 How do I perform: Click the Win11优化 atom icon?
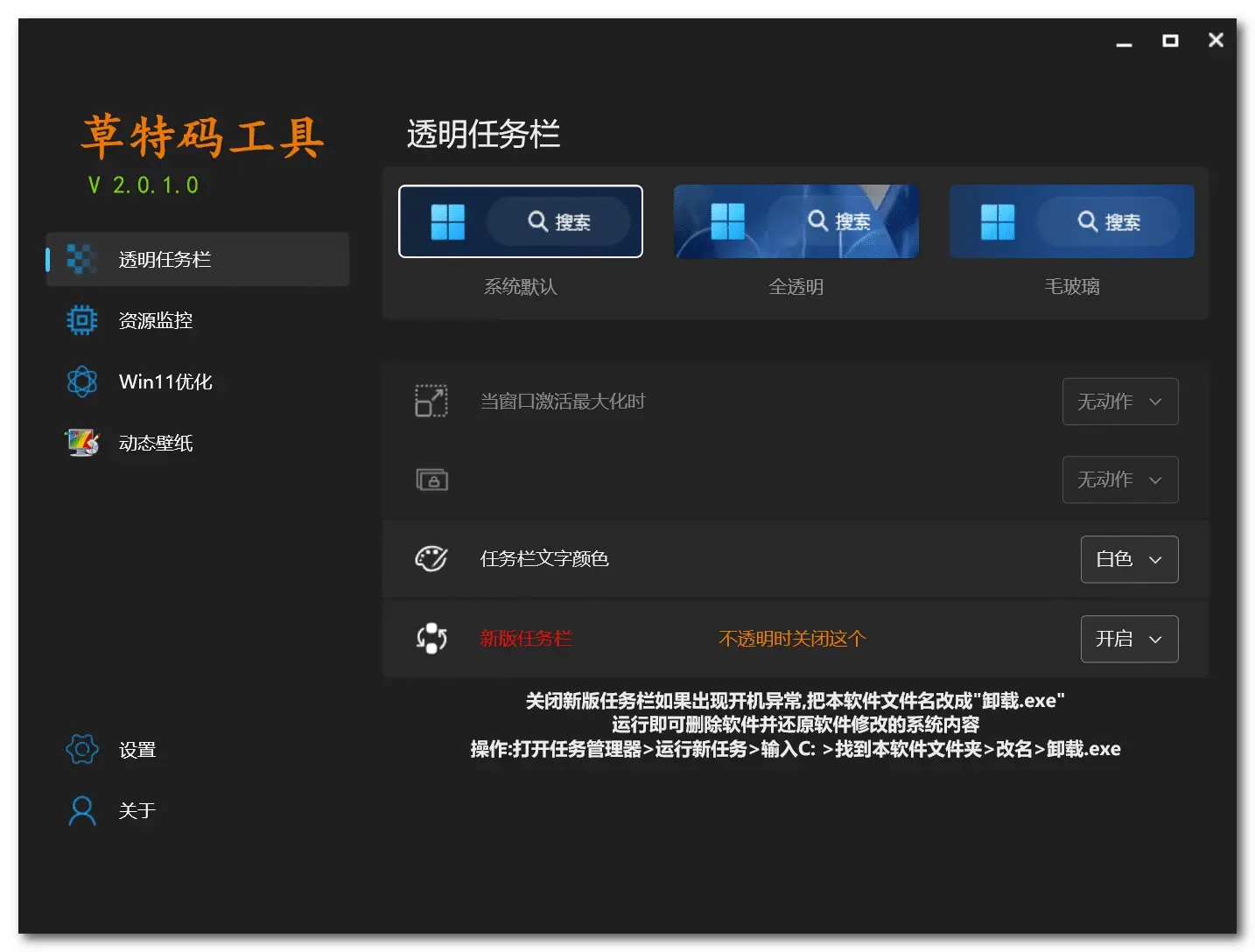pos(81,381)
